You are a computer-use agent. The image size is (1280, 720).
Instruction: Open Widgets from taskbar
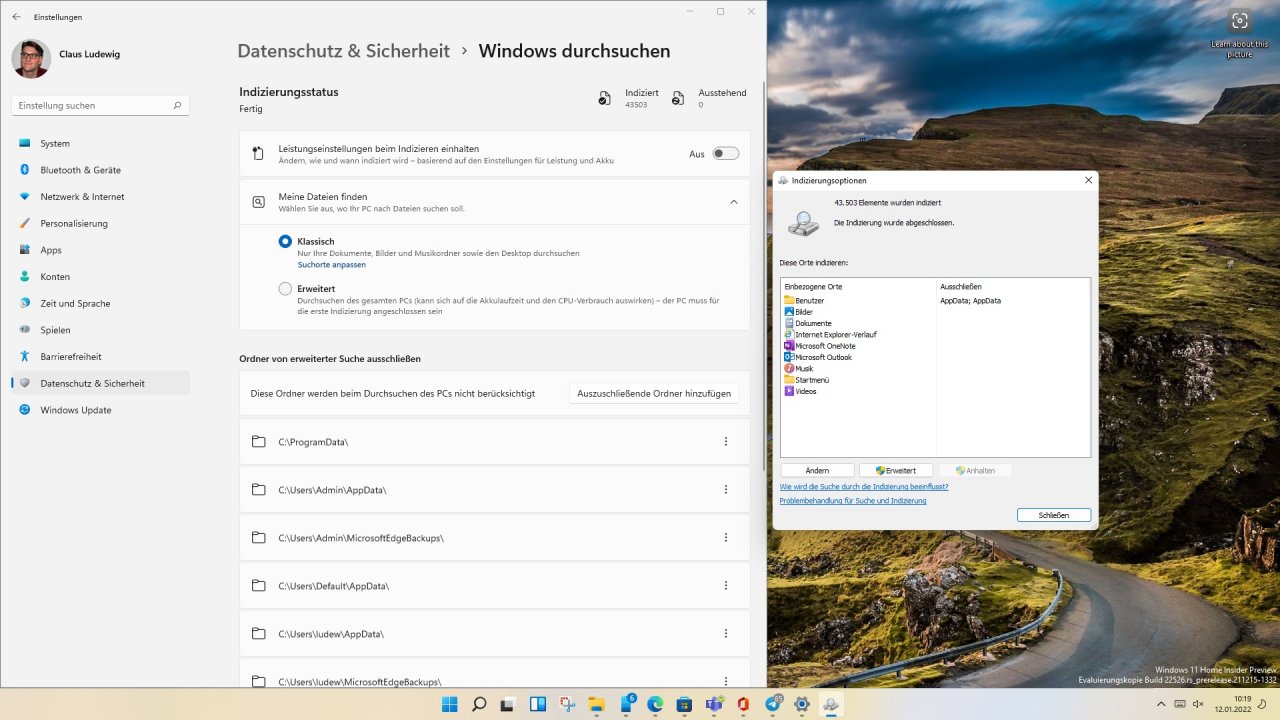click(x=538, y=704)
